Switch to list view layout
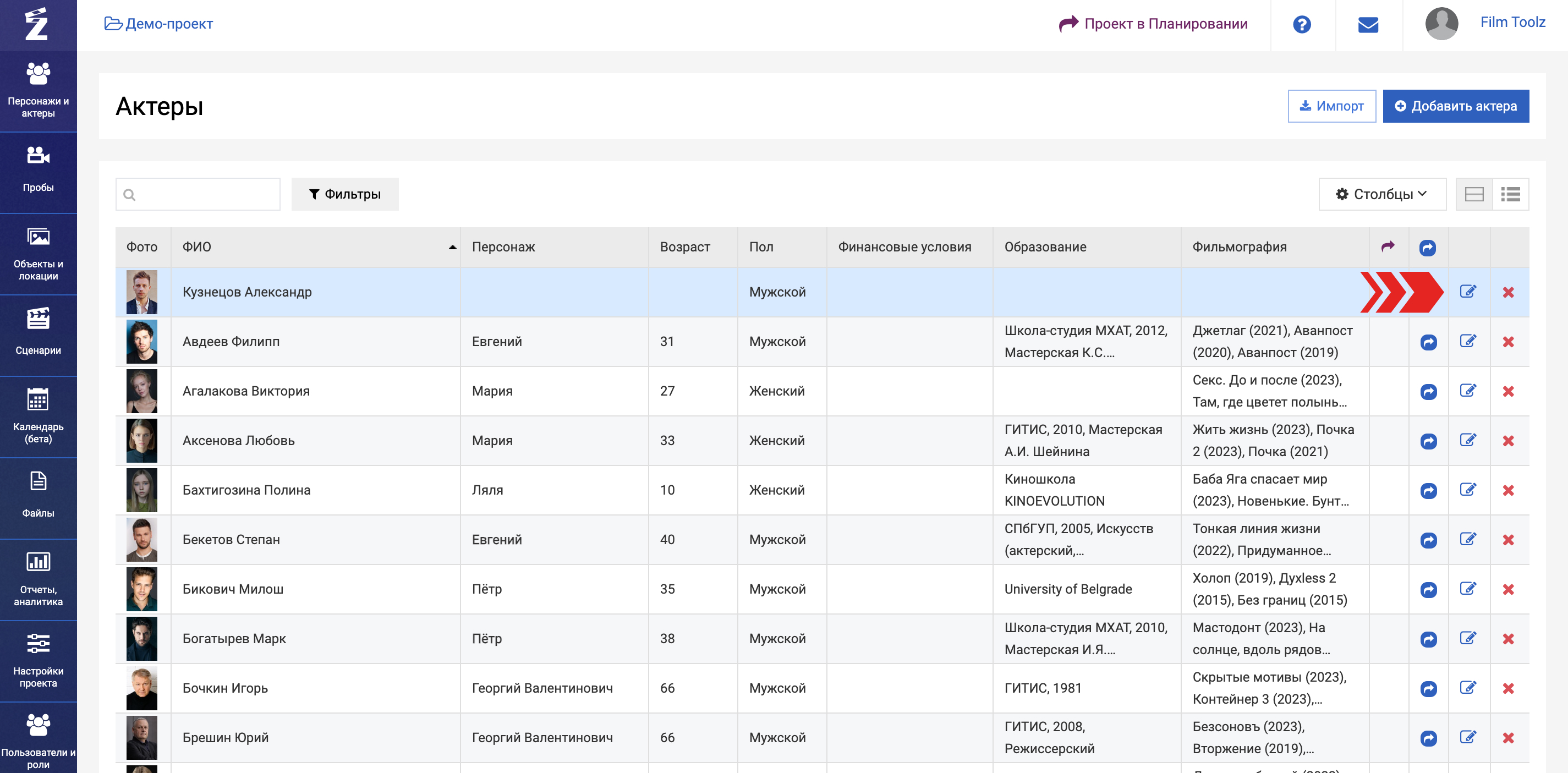Viewport: 1568px width, 773px height. pos(1510,194)
